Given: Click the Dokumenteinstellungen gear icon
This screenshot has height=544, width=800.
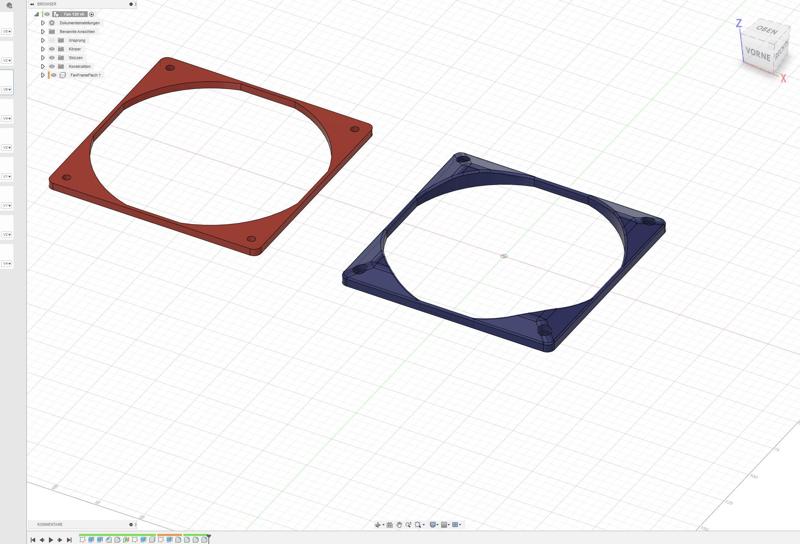Looking at the screenshot, I should (x=52, y=23).
